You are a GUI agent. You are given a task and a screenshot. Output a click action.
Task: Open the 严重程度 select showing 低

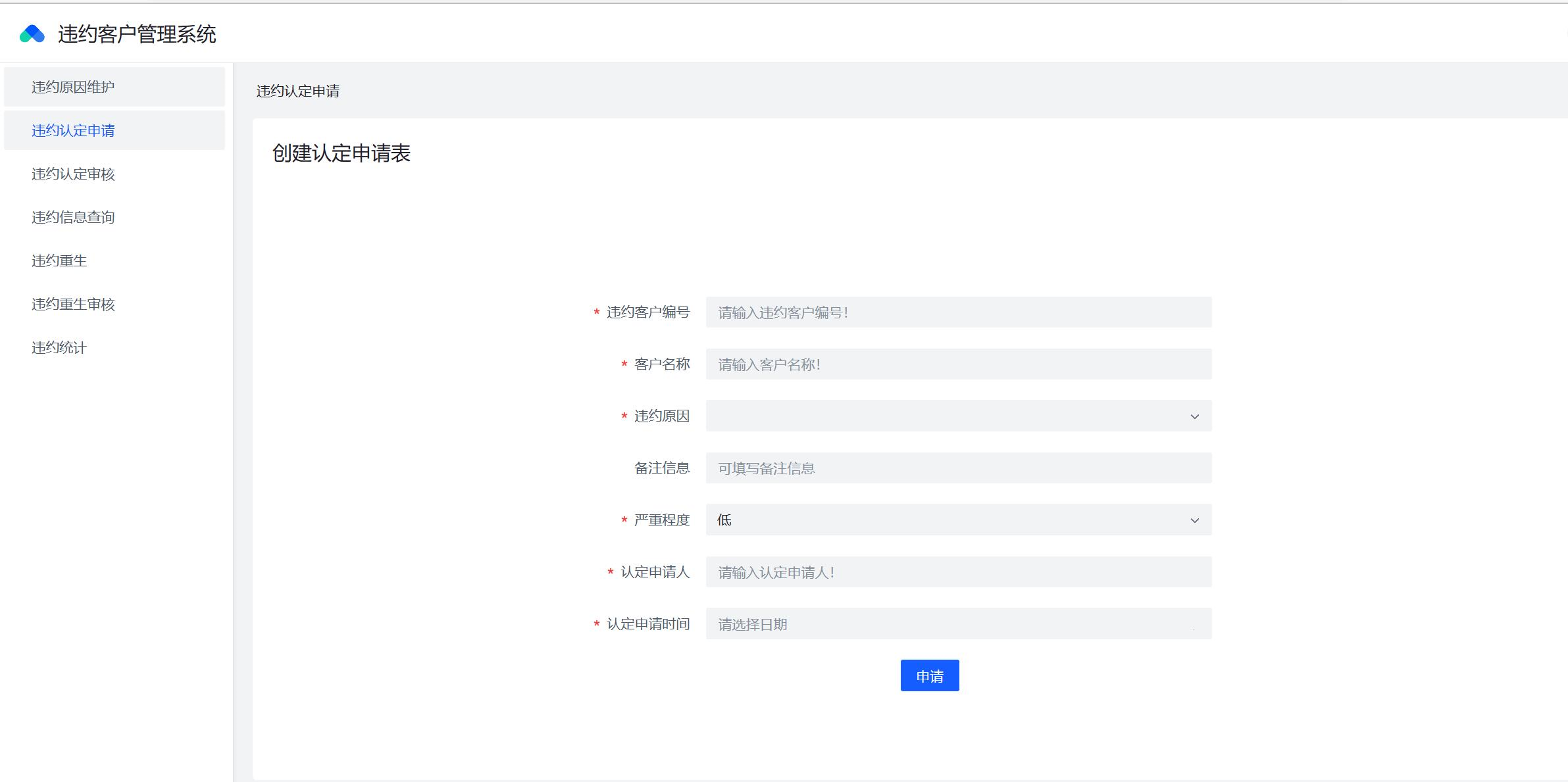[948, 520]
